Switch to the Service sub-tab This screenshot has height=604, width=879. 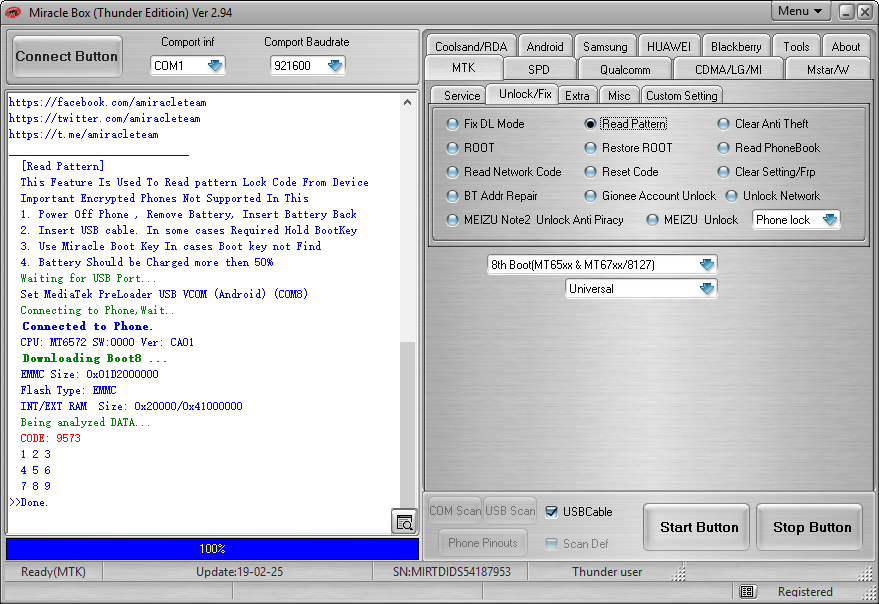pos(462,96)
